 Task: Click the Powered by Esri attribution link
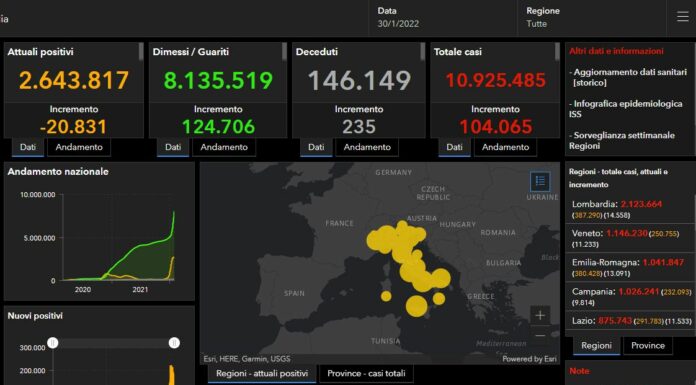click(529, 359)
